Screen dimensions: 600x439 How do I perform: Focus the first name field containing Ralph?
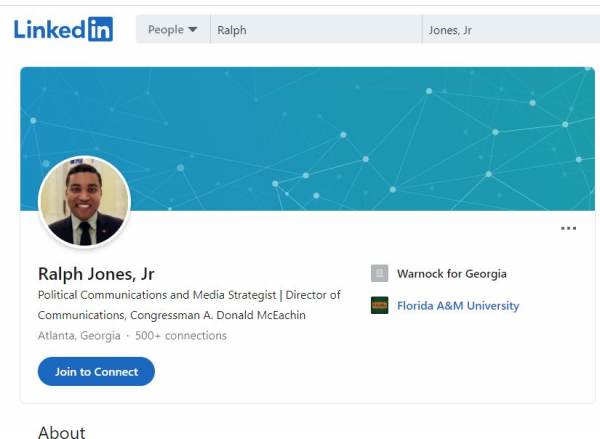click(315, 30)
